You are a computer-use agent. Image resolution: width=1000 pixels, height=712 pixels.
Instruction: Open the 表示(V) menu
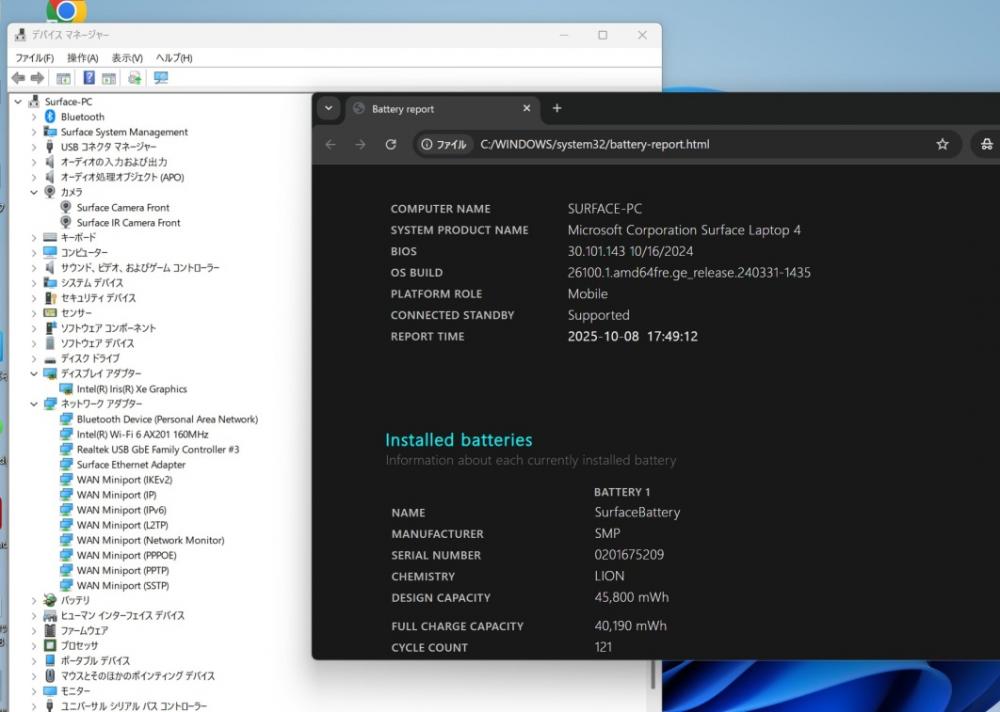click(127, 58)
